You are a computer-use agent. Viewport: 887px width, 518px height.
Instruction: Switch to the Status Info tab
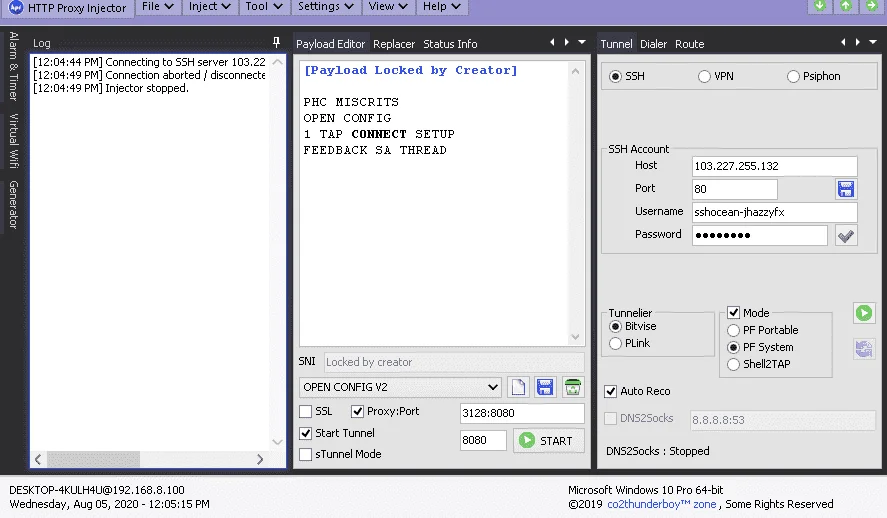450,44
